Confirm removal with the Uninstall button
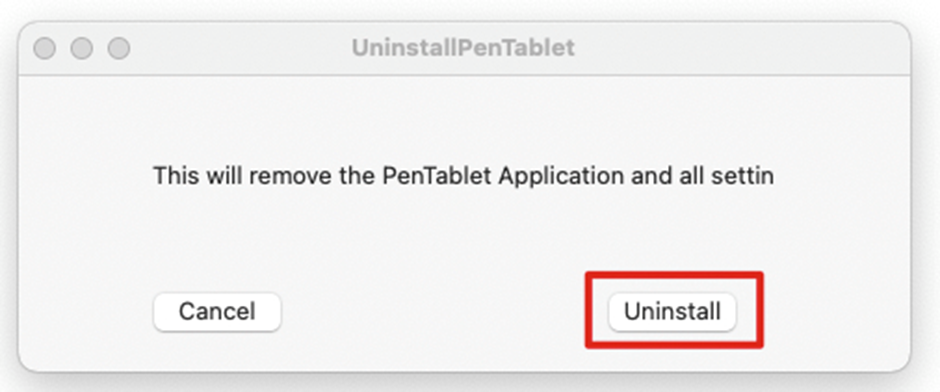940x392 pixels. click(672, 312)
